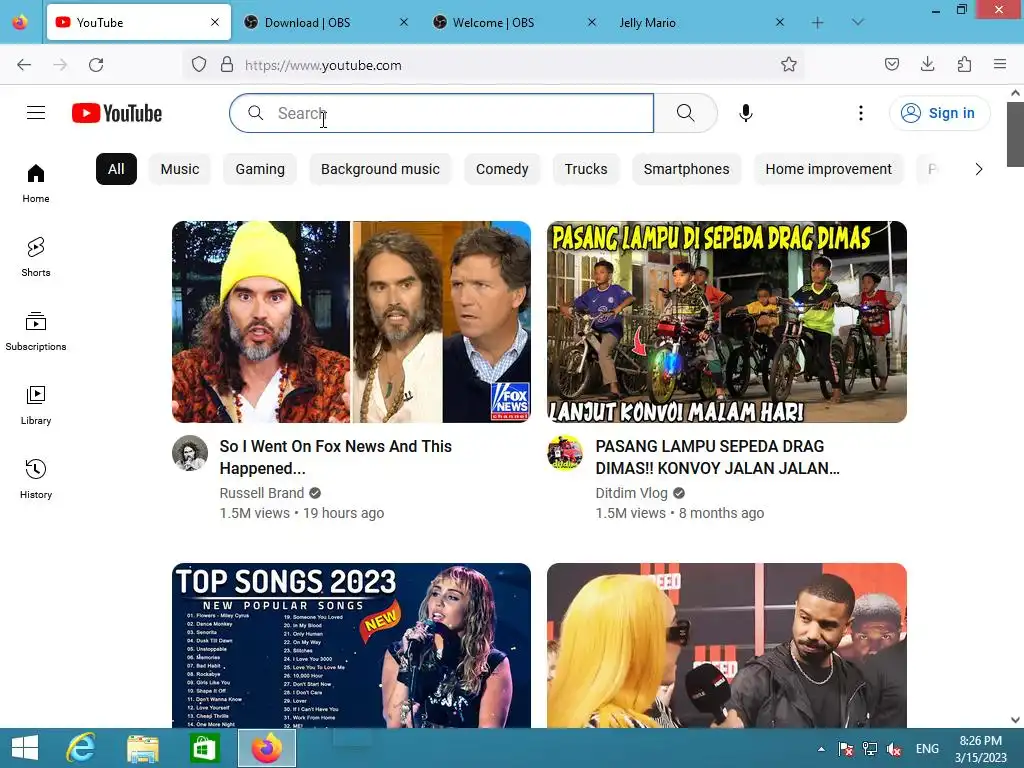
Task: Close the YouTube browser tab
Action: [x=215, y=23]
